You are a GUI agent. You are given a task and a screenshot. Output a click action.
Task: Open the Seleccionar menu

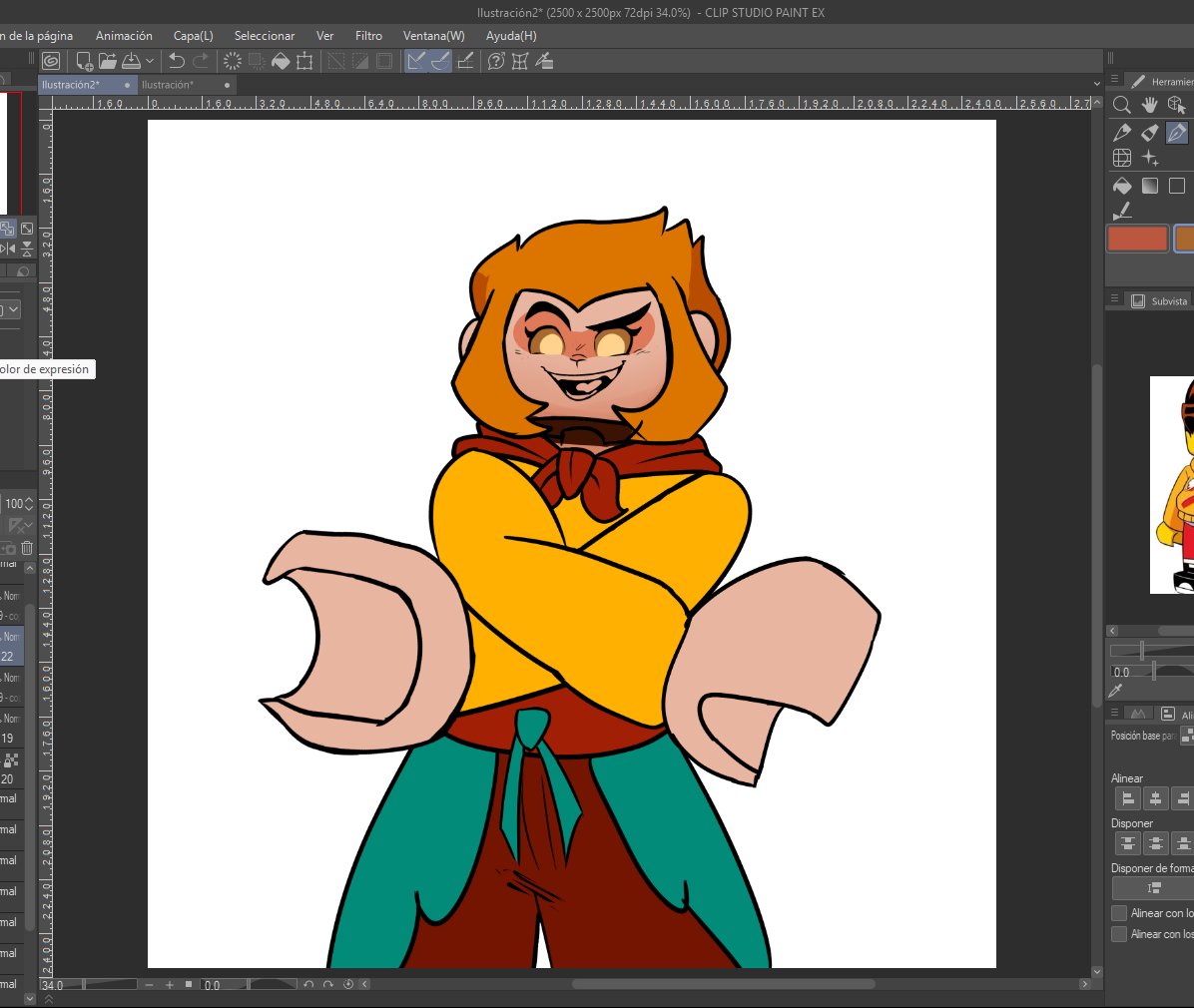coord(265,36)
